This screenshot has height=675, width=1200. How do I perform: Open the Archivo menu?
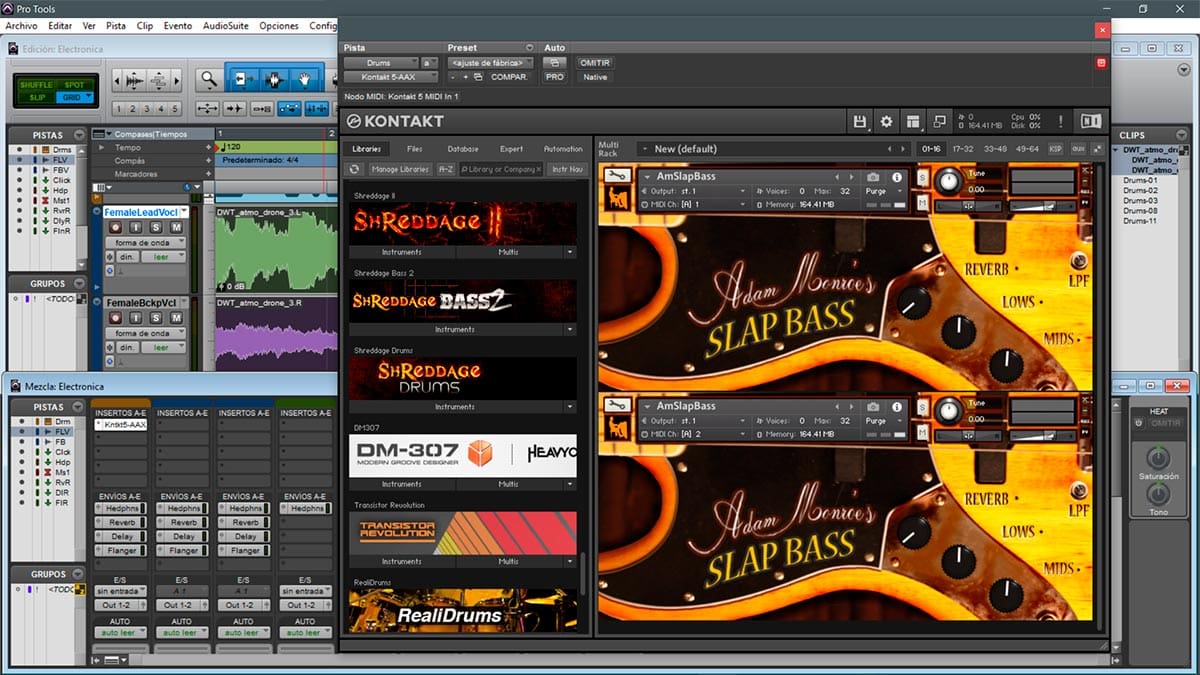click(21, 25)
